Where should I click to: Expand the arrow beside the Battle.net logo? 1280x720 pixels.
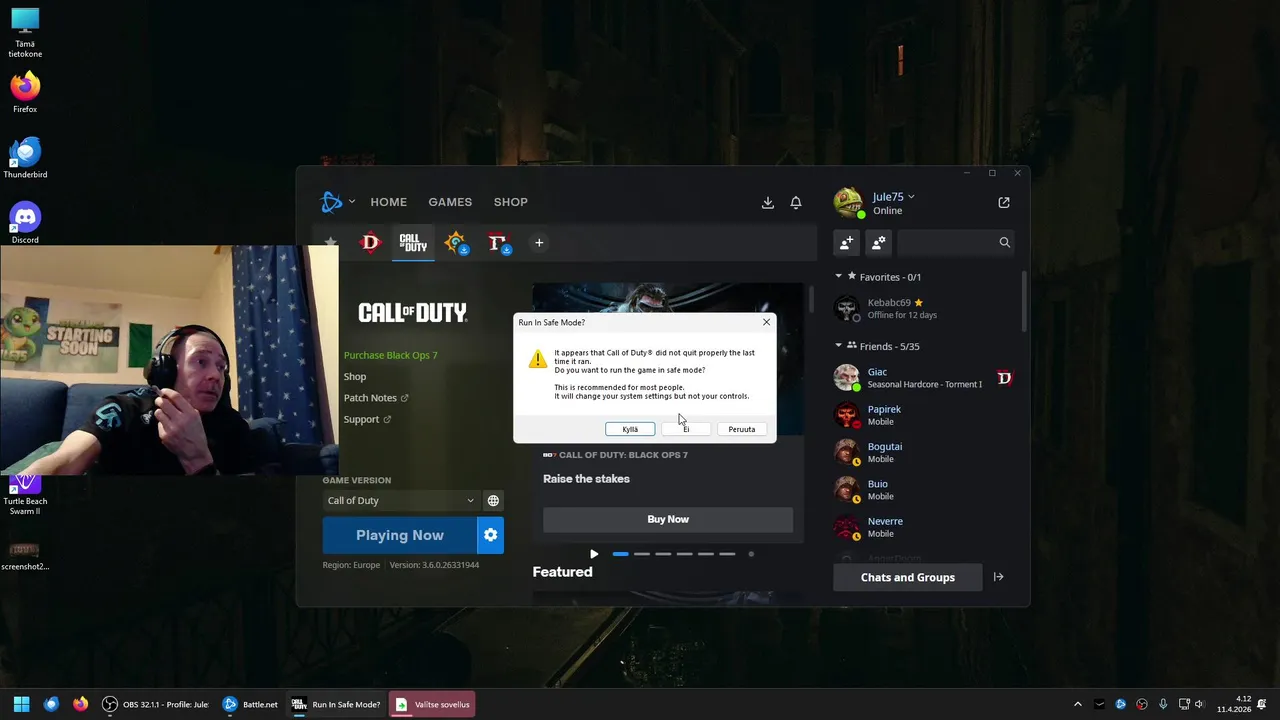[351, 202]
